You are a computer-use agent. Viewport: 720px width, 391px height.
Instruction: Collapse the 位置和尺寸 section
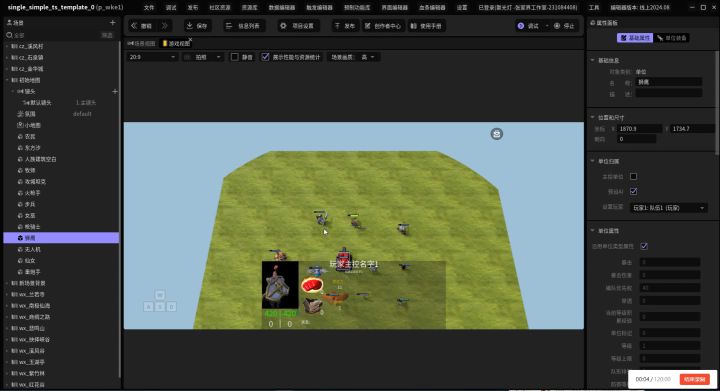[x=592, y=117]
